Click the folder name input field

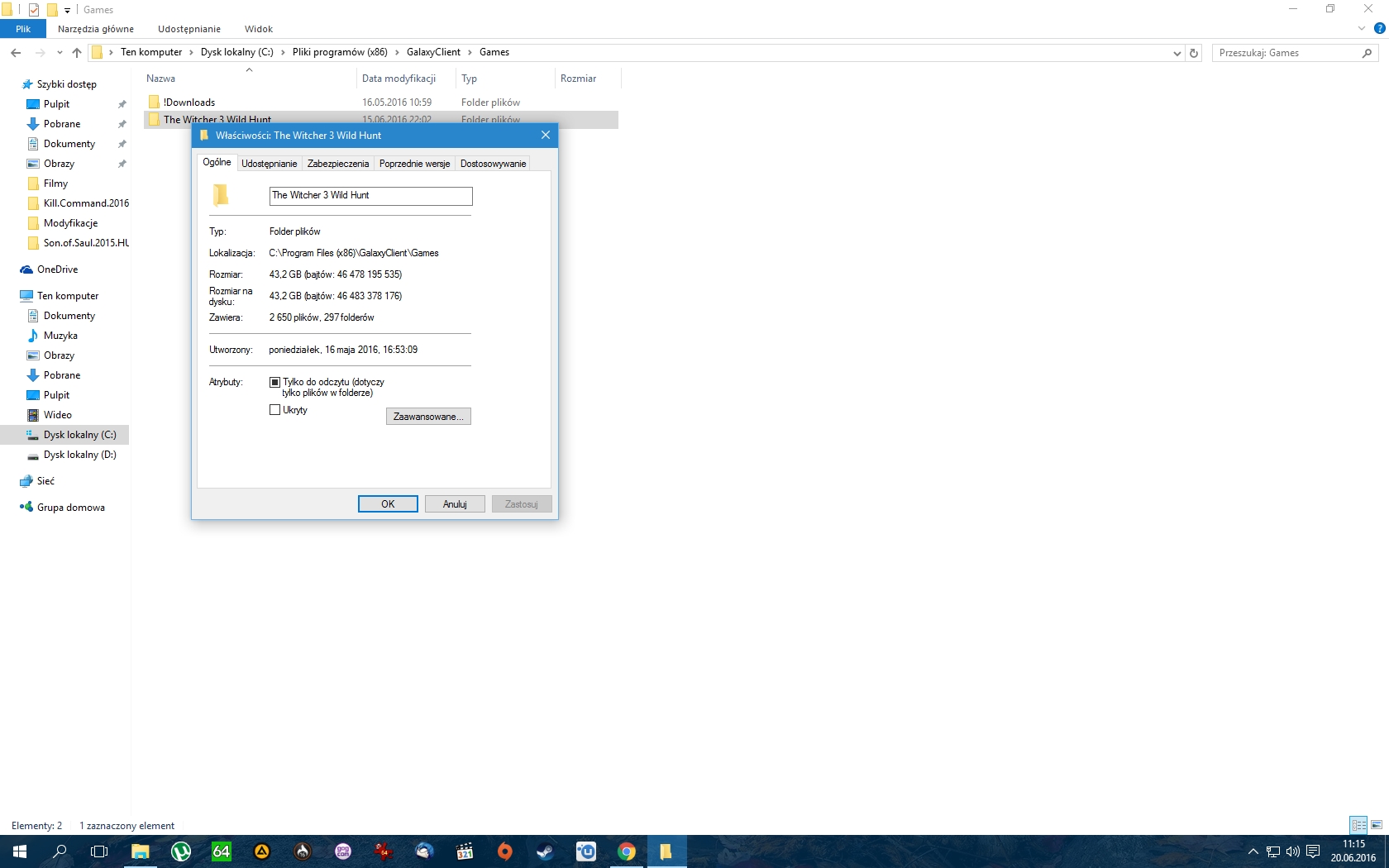click(x=370, y=196)
